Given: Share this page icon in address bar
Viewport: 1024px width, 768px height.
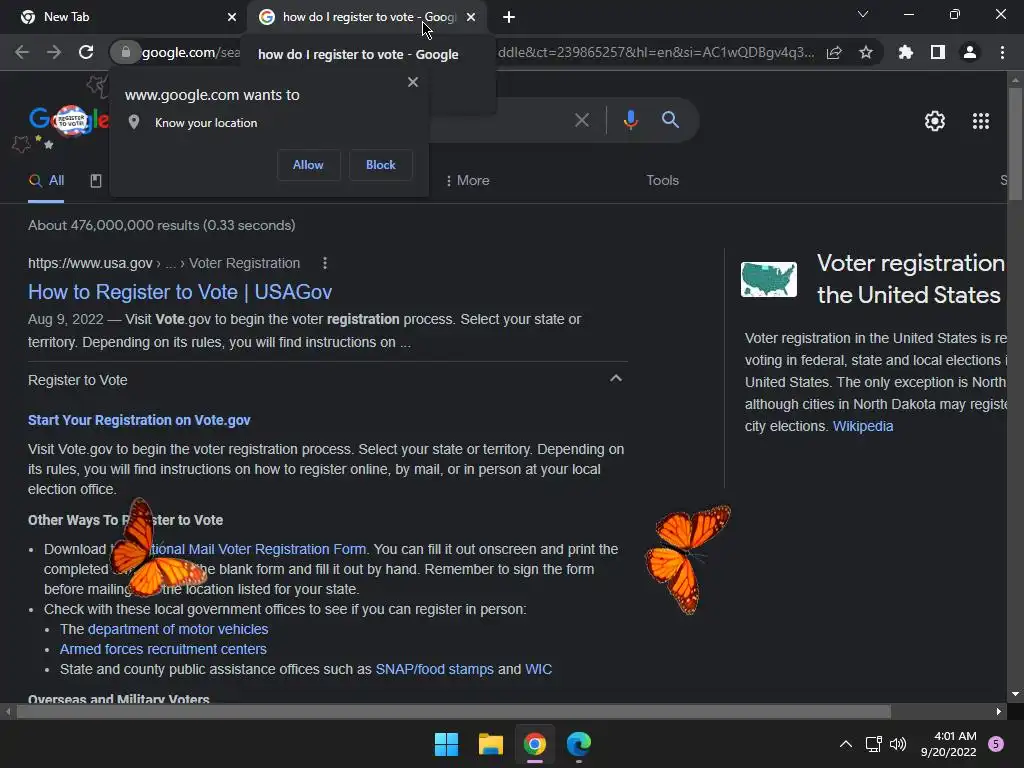Looking at the screenshot, I should [x=834, y=52].
